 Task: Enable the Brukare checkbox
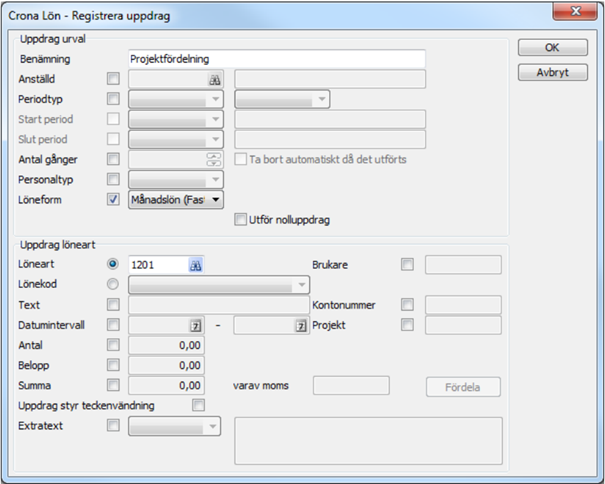coord(407,264)
